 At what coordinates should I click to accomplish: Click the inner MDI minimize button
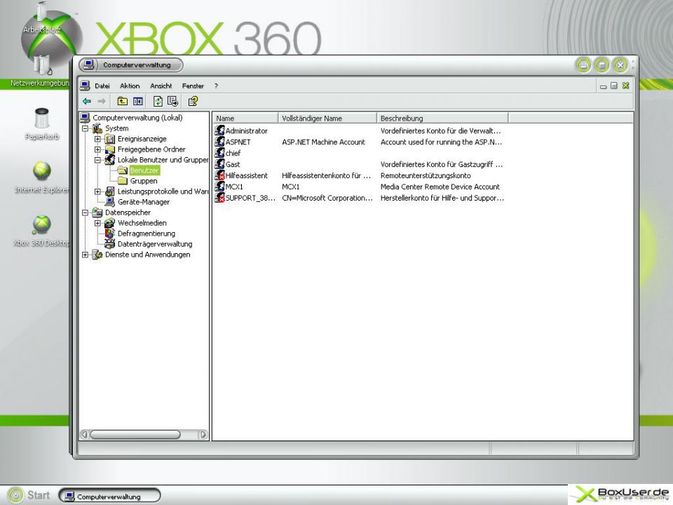pos(603,86)
